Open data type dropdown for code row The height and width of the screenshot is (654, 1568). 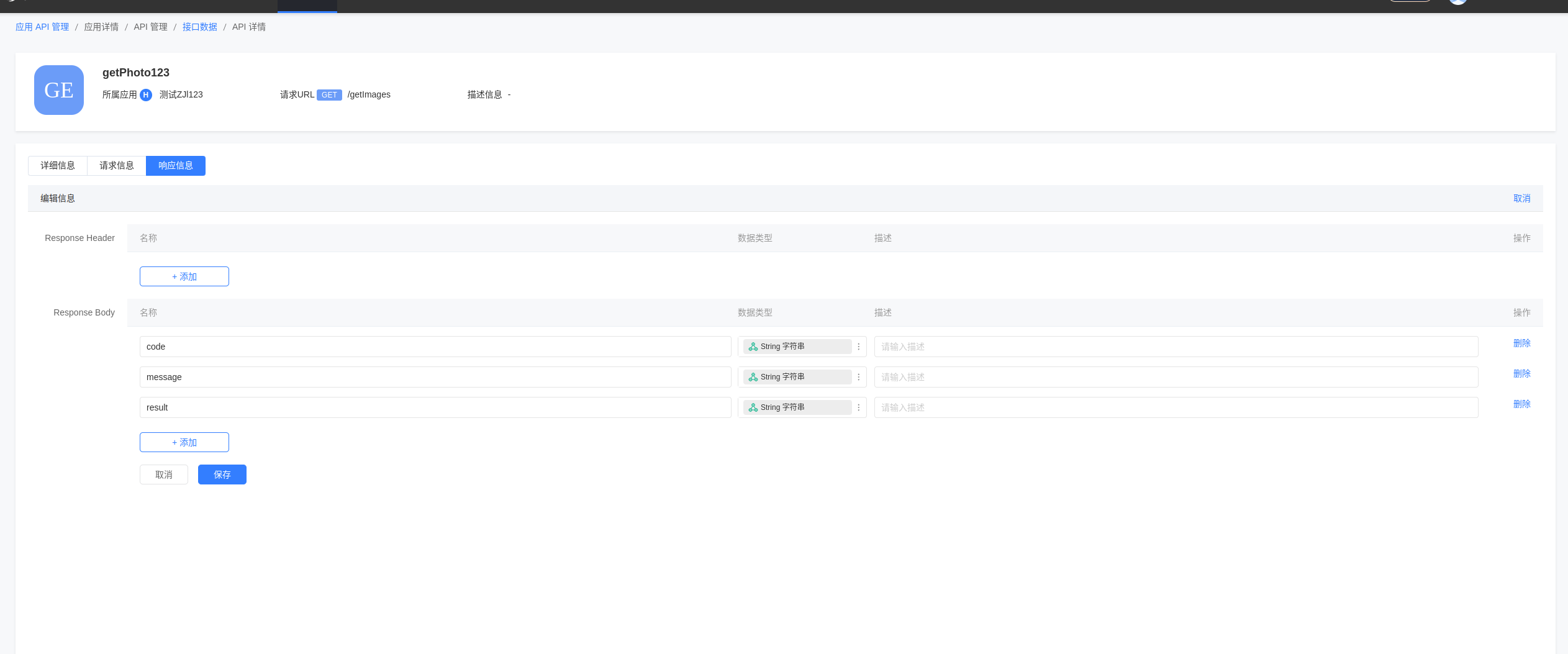(x=802, y=347)
